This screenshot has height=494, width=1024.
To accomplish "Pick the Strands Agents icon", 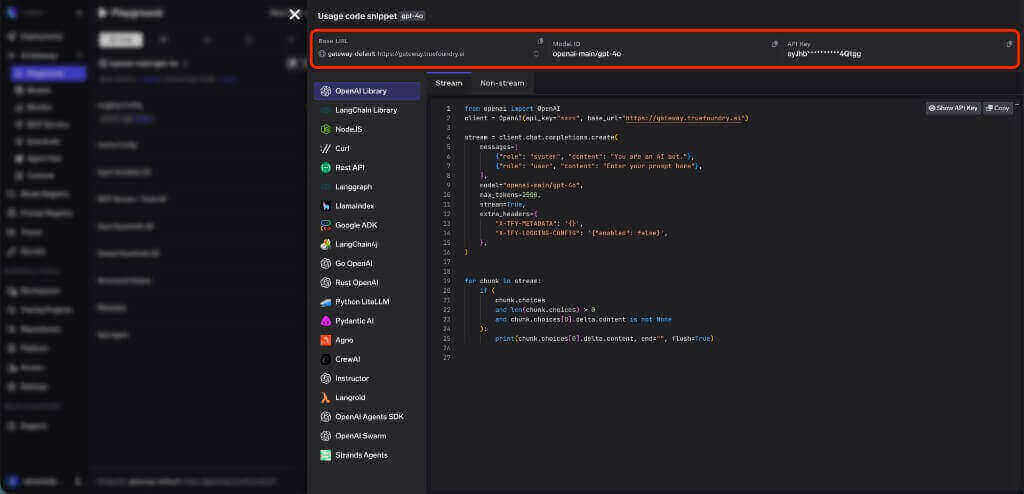I will [x=325, y=455].
